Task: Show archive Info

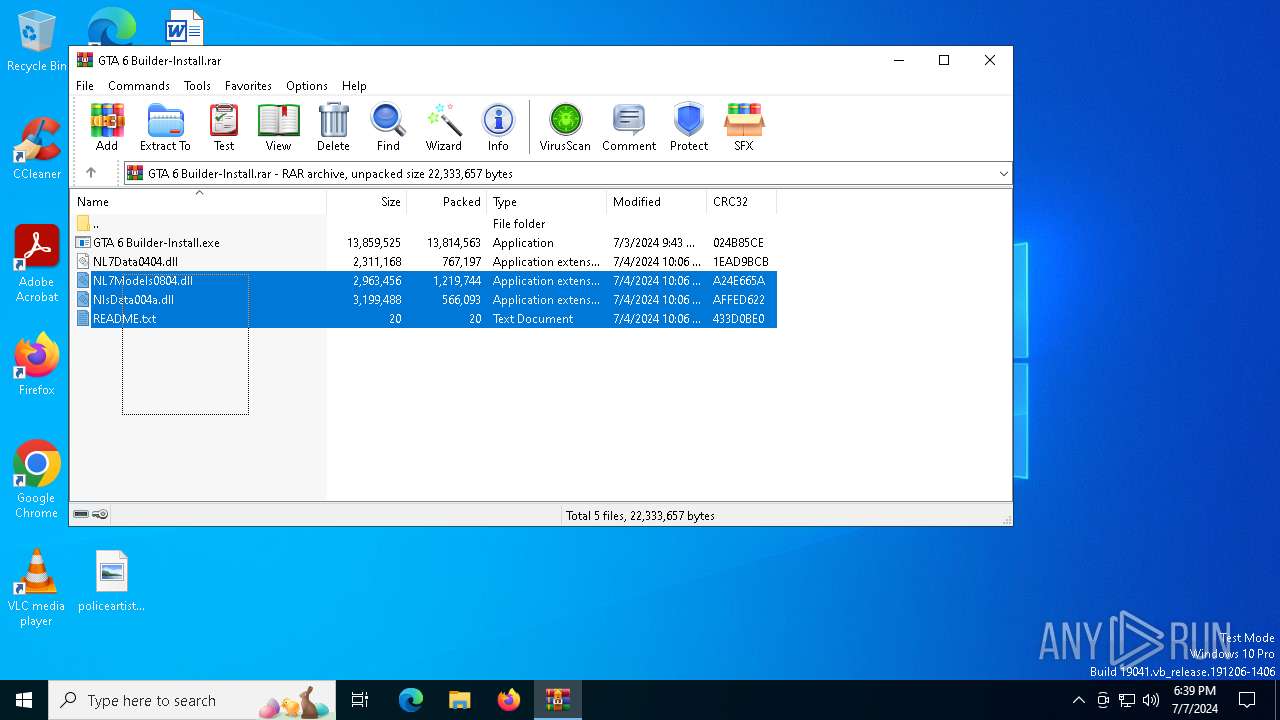Action: pyautogui.click(x=498, y=127)
